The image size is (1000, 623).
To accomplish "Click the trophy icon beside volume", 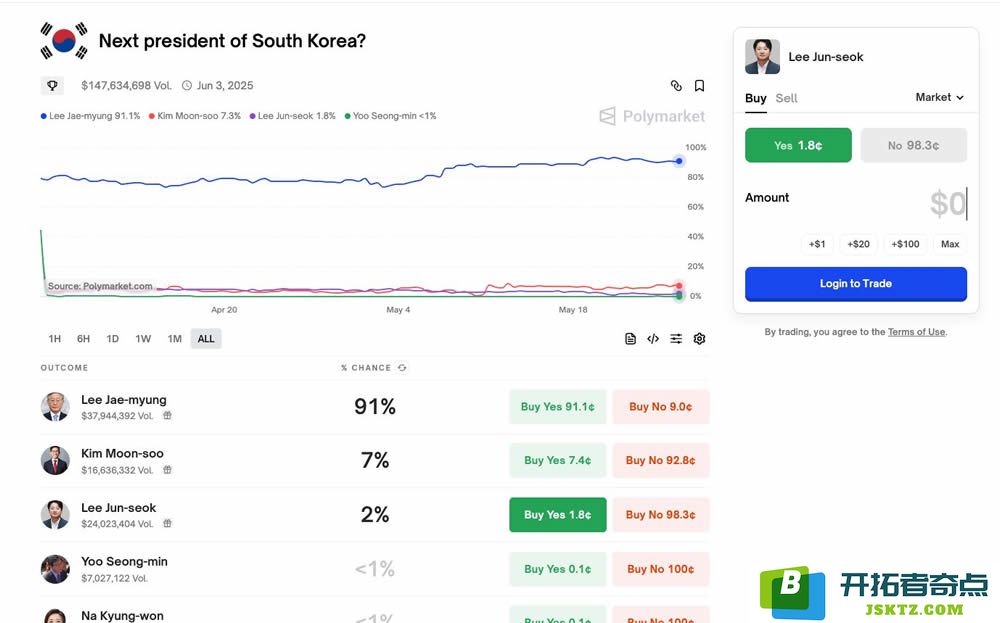I will [52, 85].
